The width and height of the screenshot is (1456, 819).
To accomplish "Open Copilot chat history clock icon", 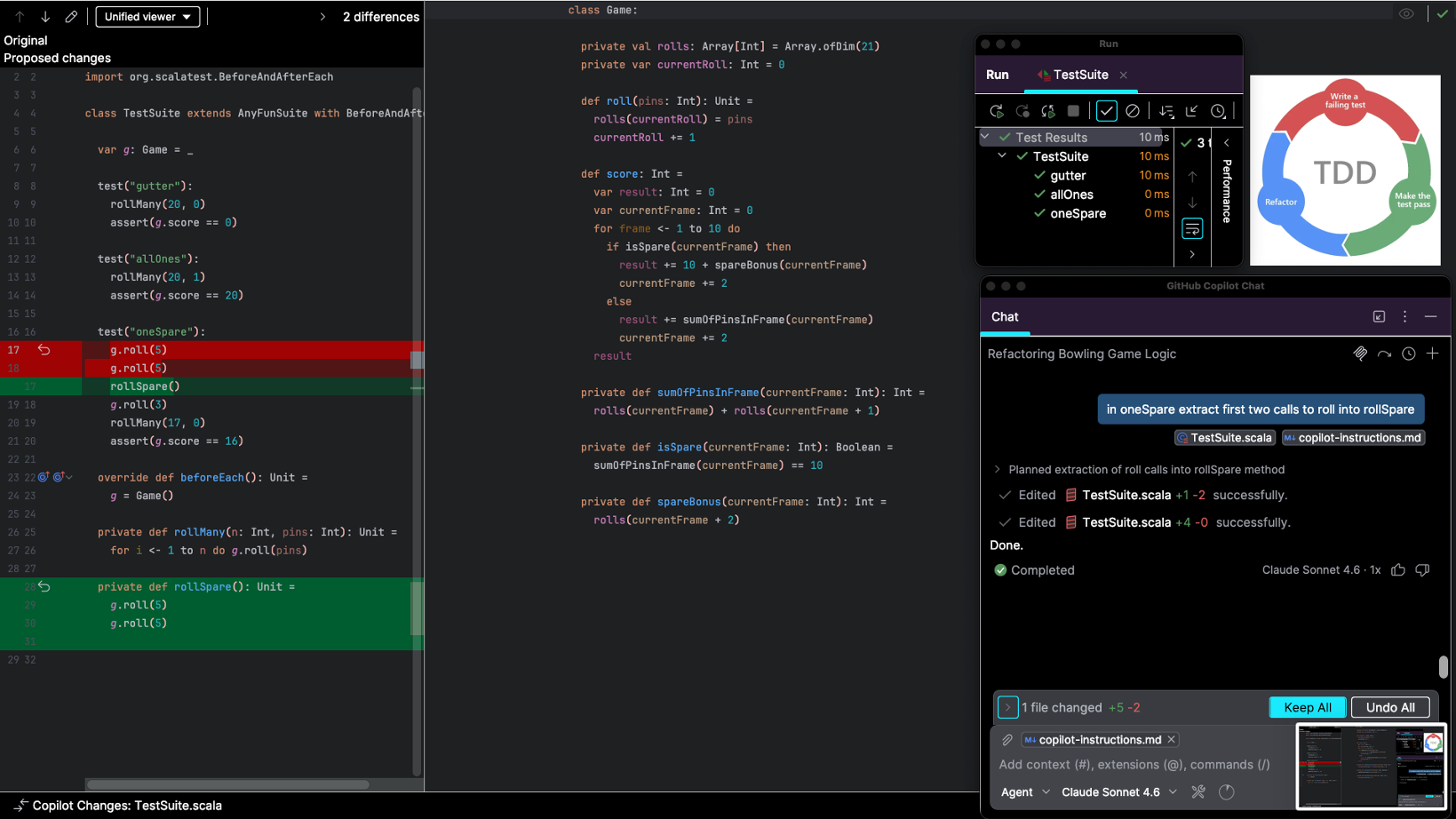I will coord(1408,354).
